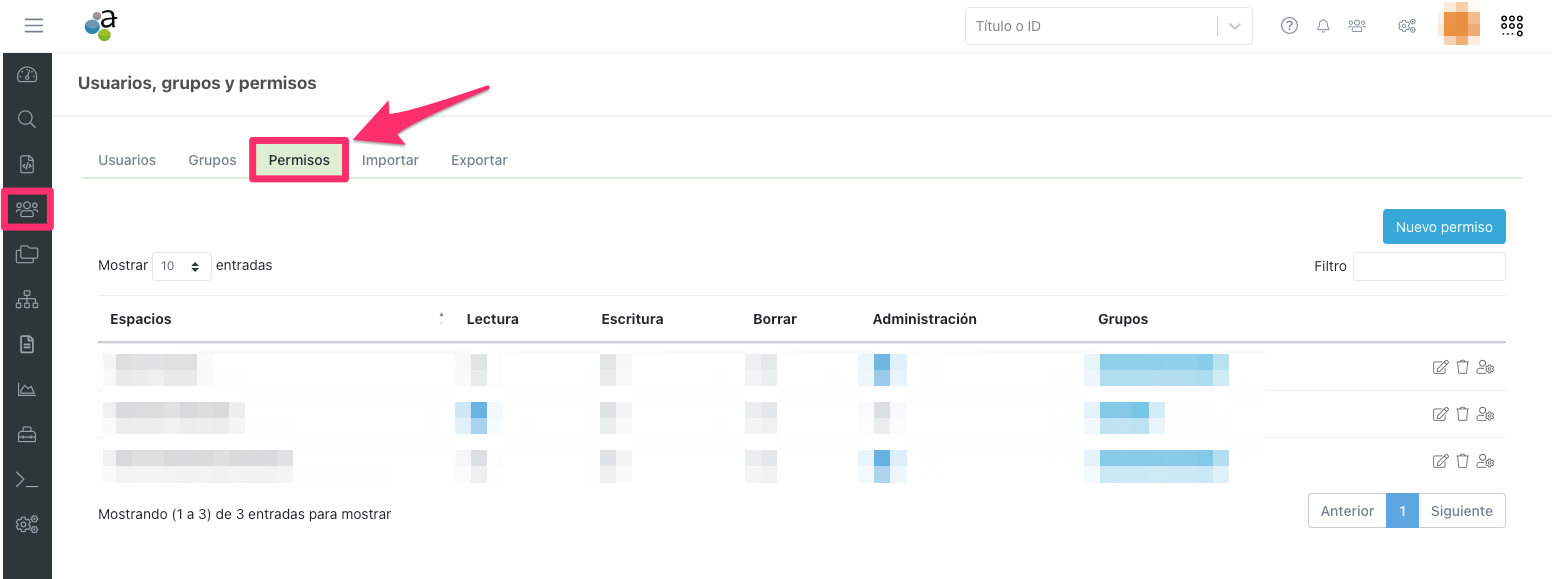
Task: Switch to the Usuarios tab
Action: (x=127, y=160)
